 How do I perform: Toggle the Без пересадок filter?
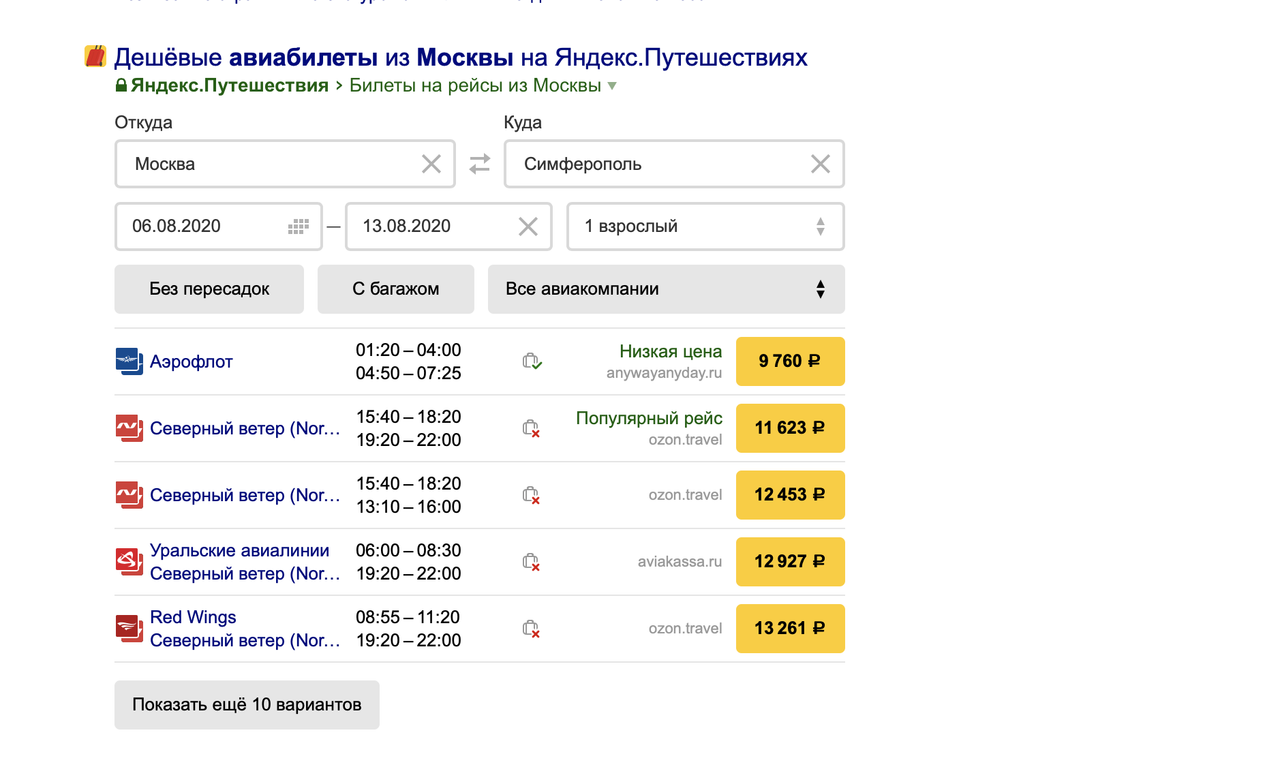[x=209, y=289]
